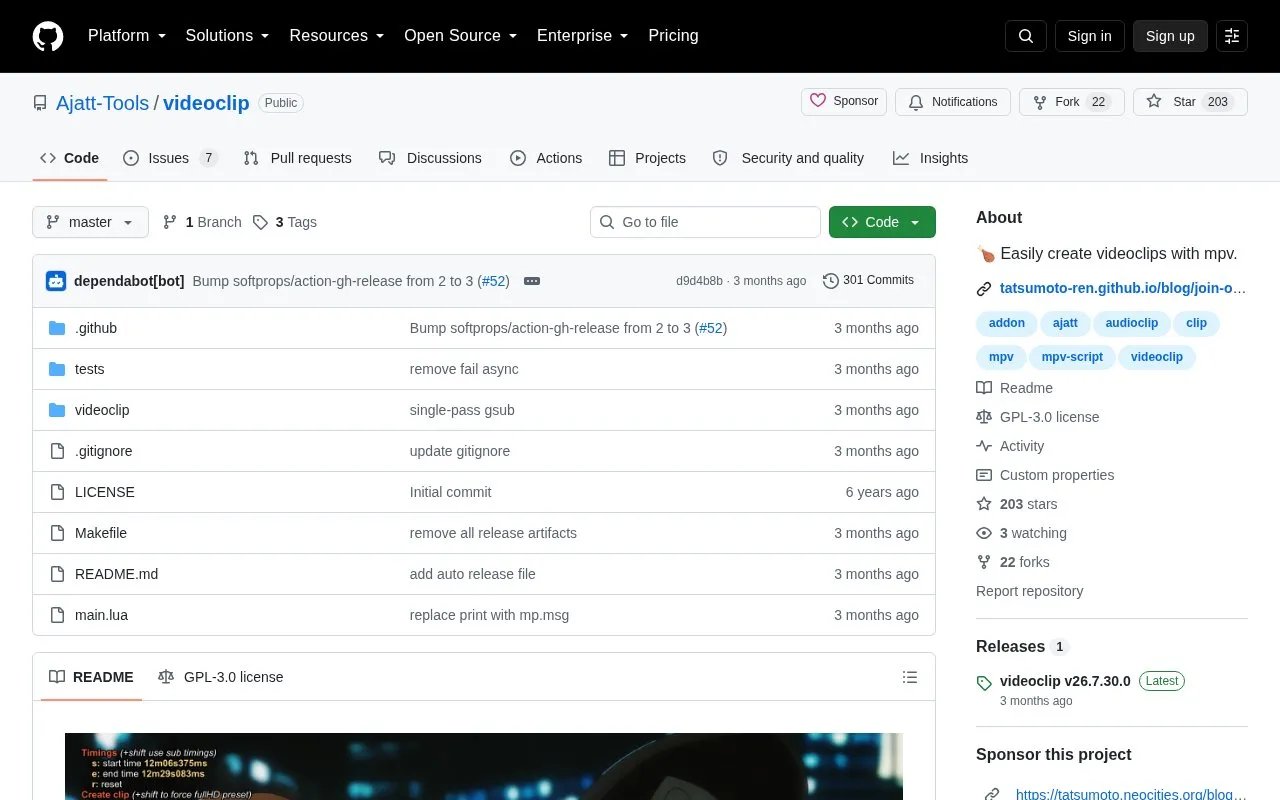Click the "Latest" release badge

1162,681
